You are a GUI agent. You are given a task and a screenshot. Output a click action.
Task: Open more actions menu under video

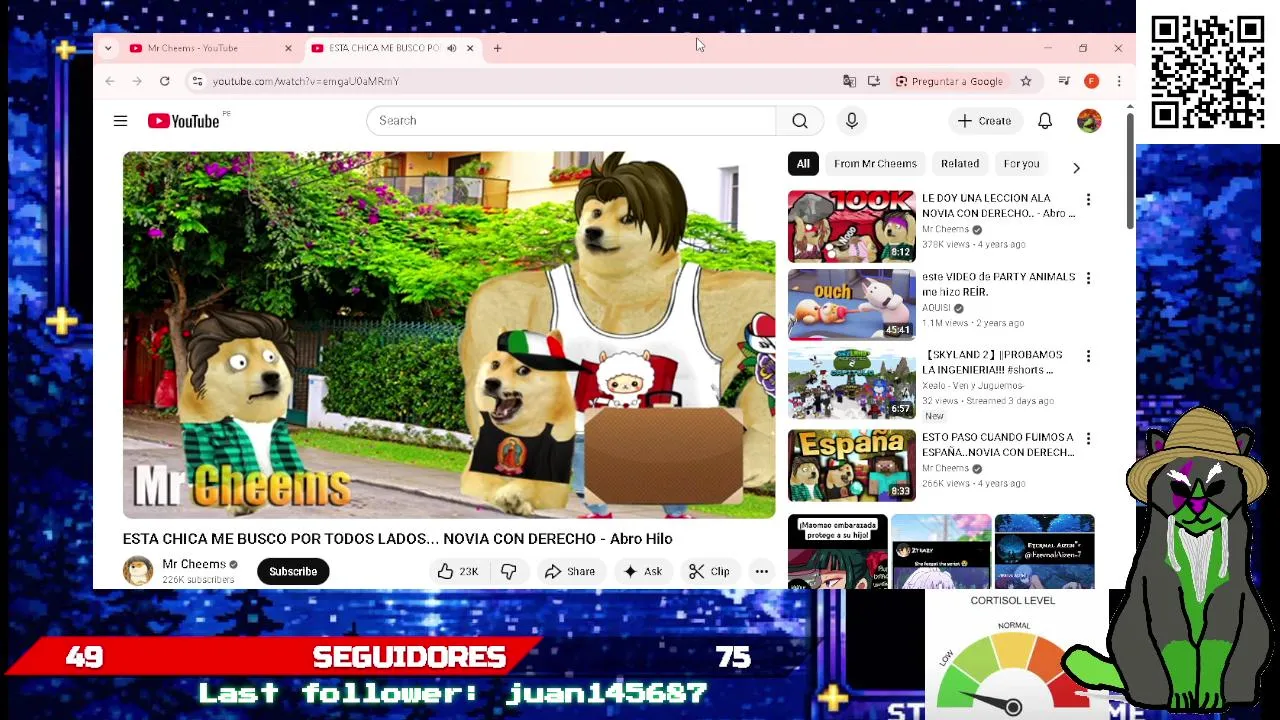pyautogui.click(x=762, y=571)
